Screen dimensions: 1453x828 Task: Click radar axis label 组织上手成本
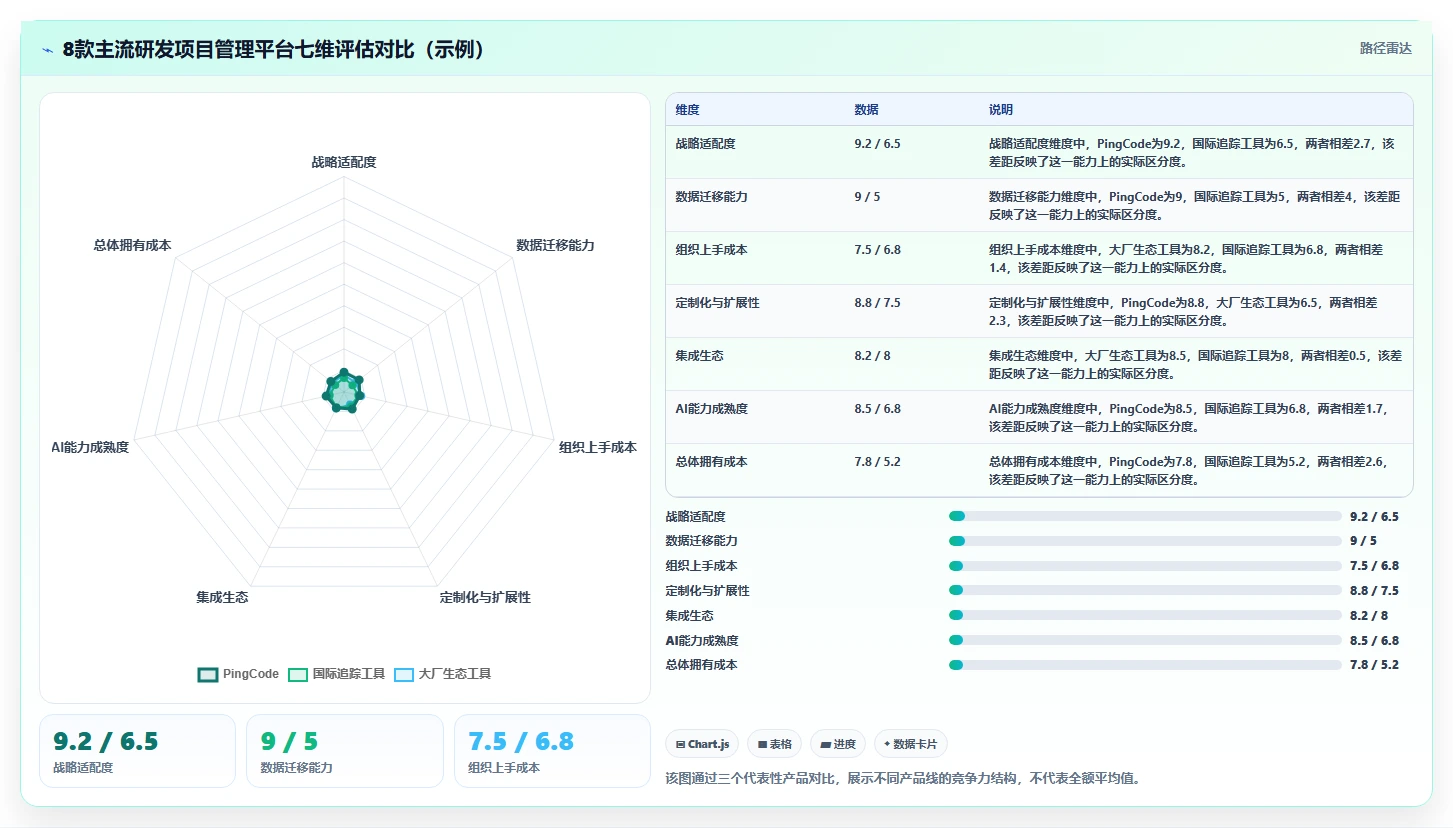point(598,448)
